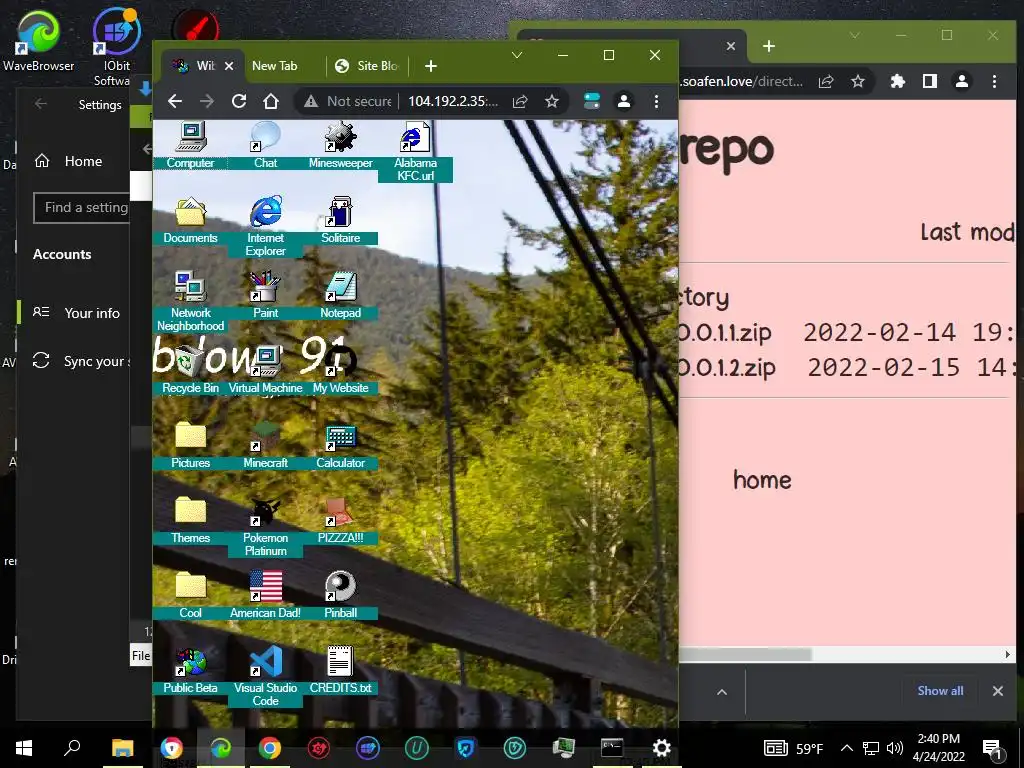
Task: Select Your info in Settings
Action: click(75, 313)
